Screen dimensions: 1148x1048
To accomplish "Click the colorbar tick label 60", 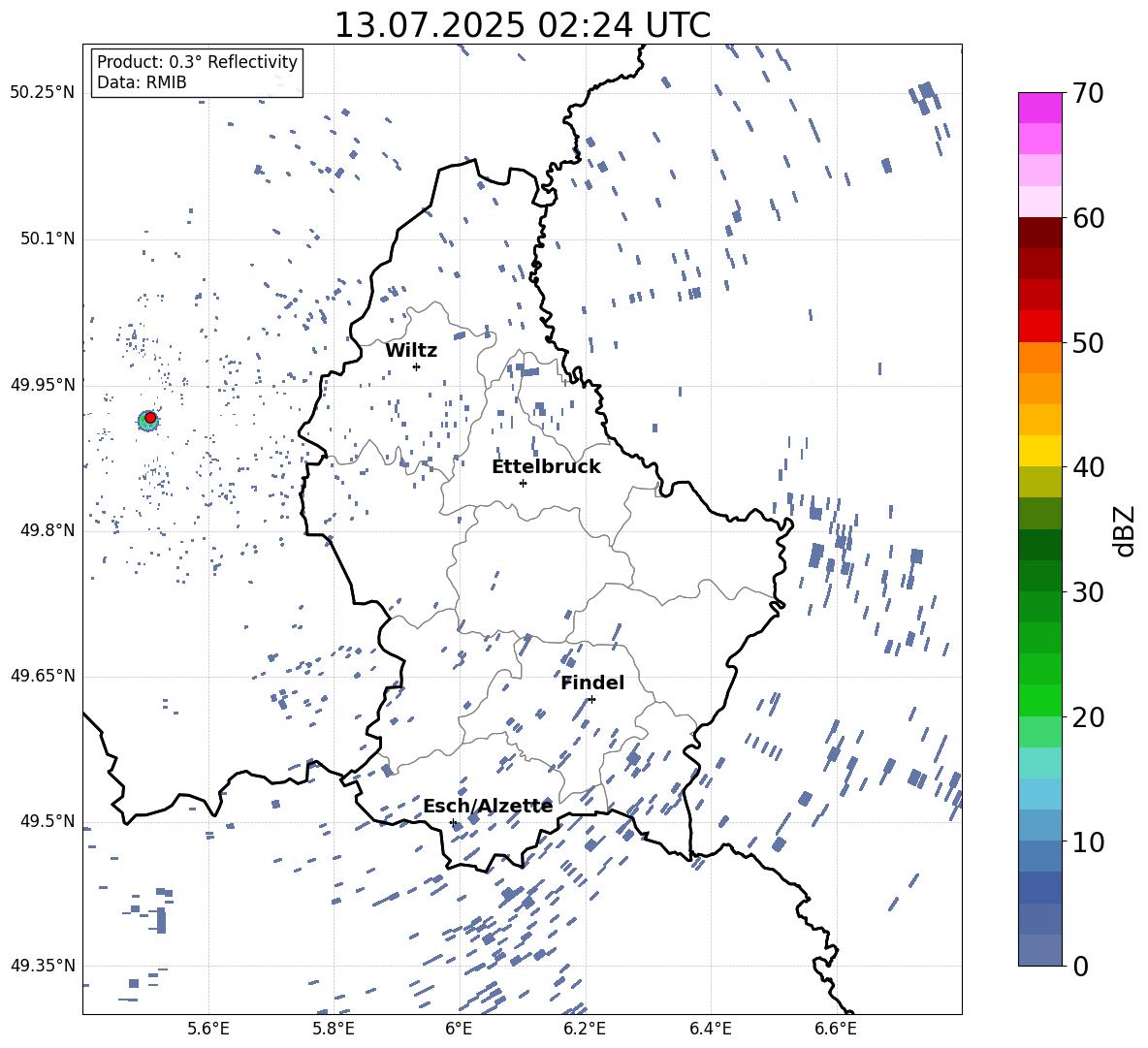I will click(x=1088, y=218).
